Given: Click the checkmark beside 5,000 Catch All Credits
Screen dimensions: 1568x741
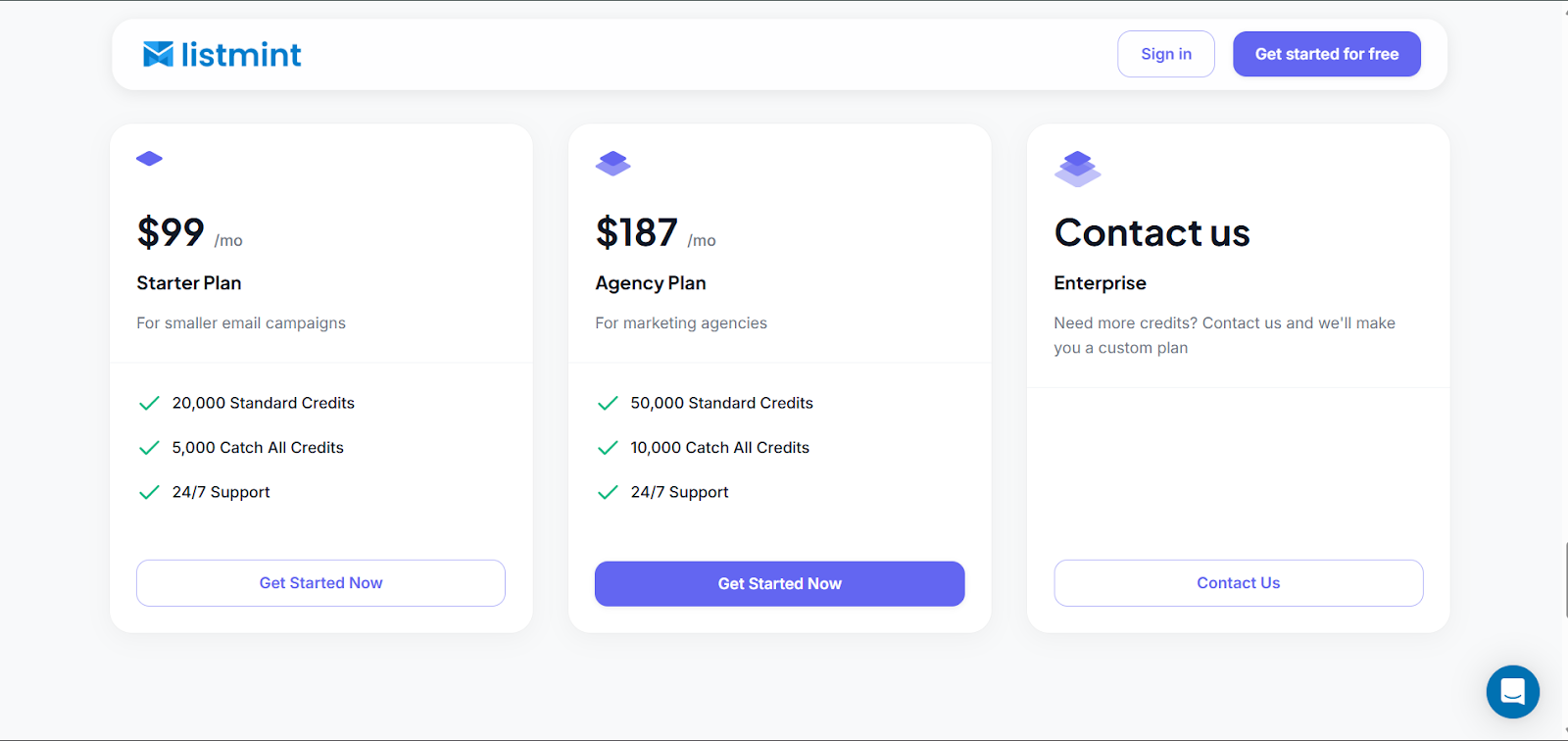Looking at the screenshot, I should 148,447.
